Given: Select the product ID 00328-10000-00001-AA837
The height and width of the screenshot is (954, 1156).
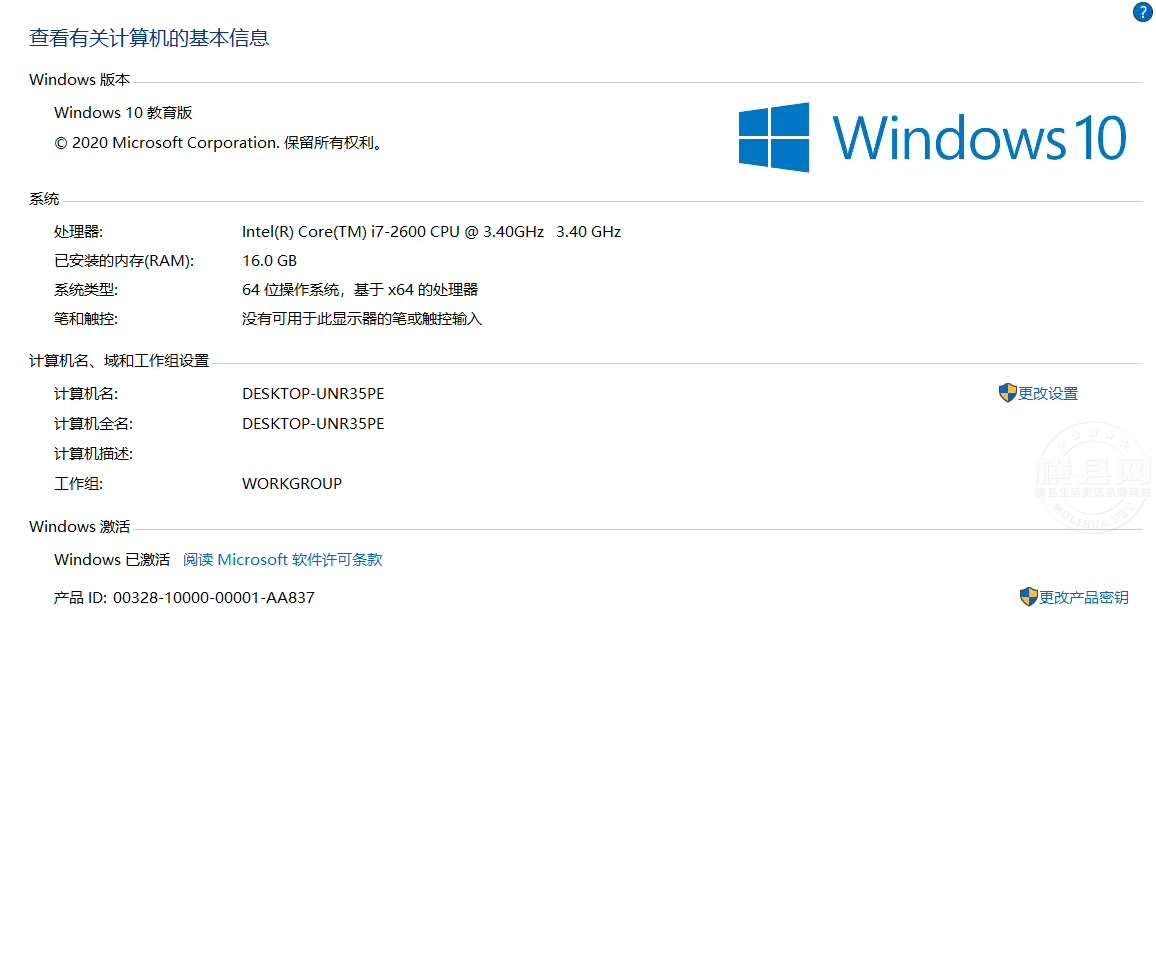Looking at the screenshot, I should tap(214, 598).
